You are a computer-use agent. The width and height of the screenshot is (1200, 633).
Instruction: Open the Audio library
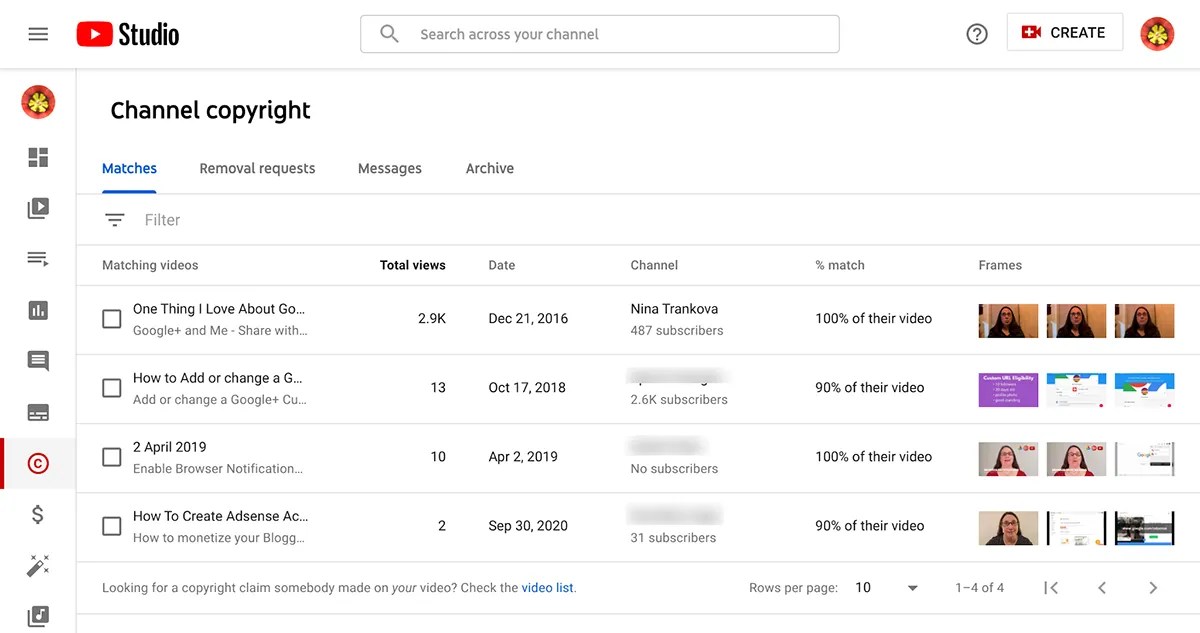37,616
